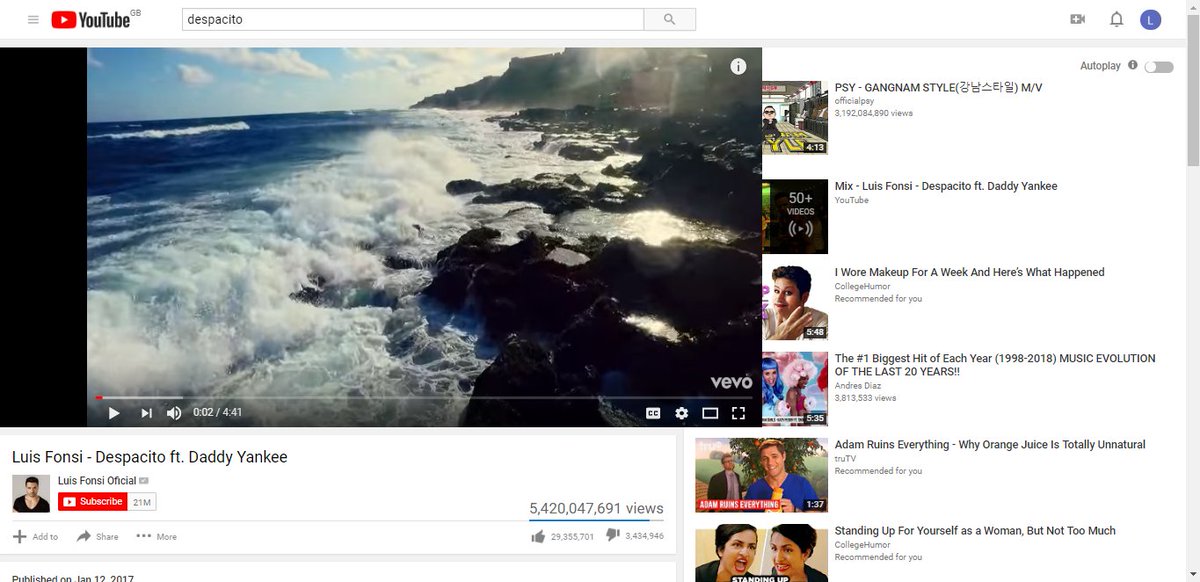
Task: Open truTV channel name
Action: pyautogui.click(x=845, y=459)
